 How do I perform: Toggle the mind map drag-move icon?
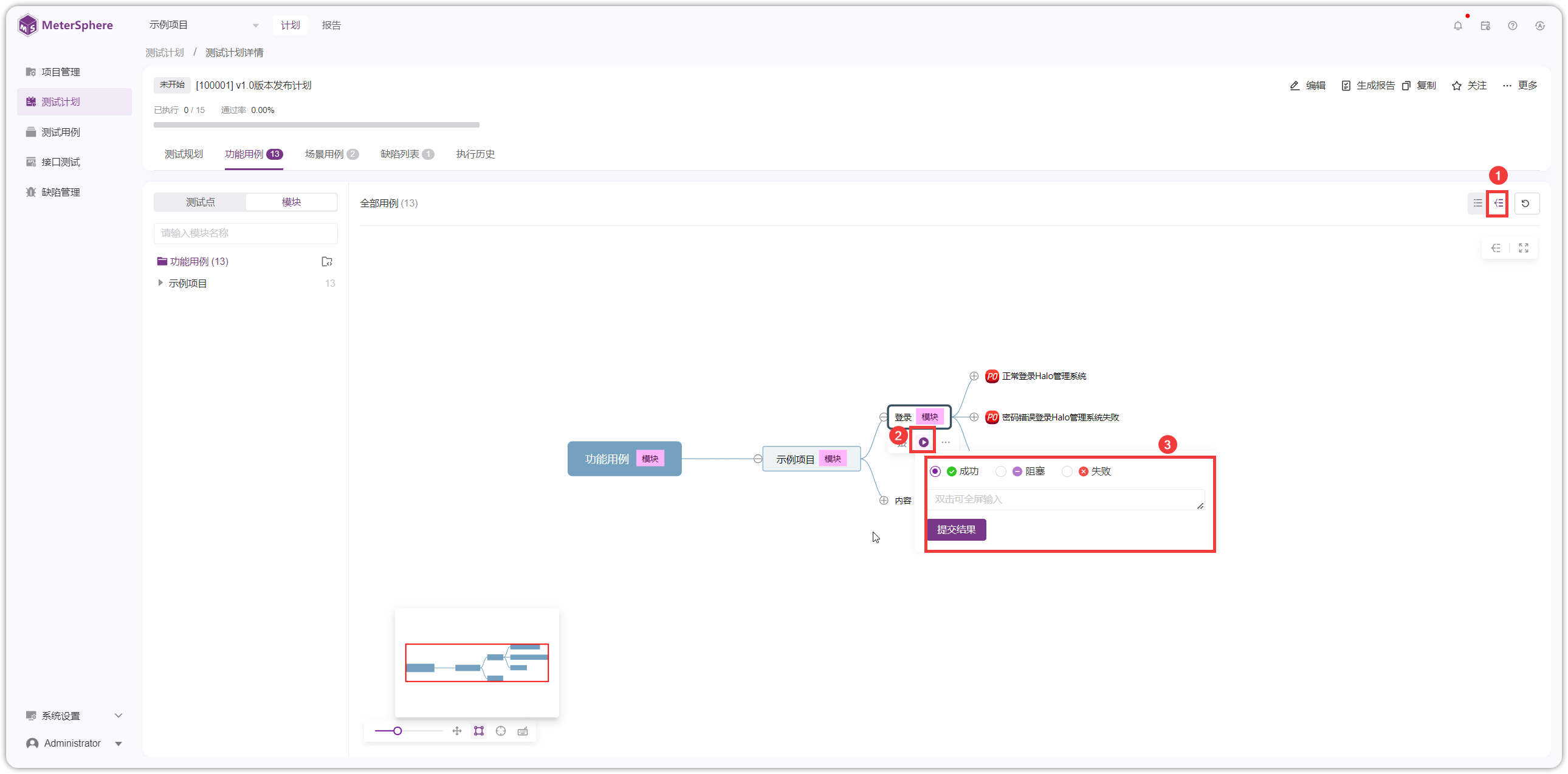pos(456,731)
